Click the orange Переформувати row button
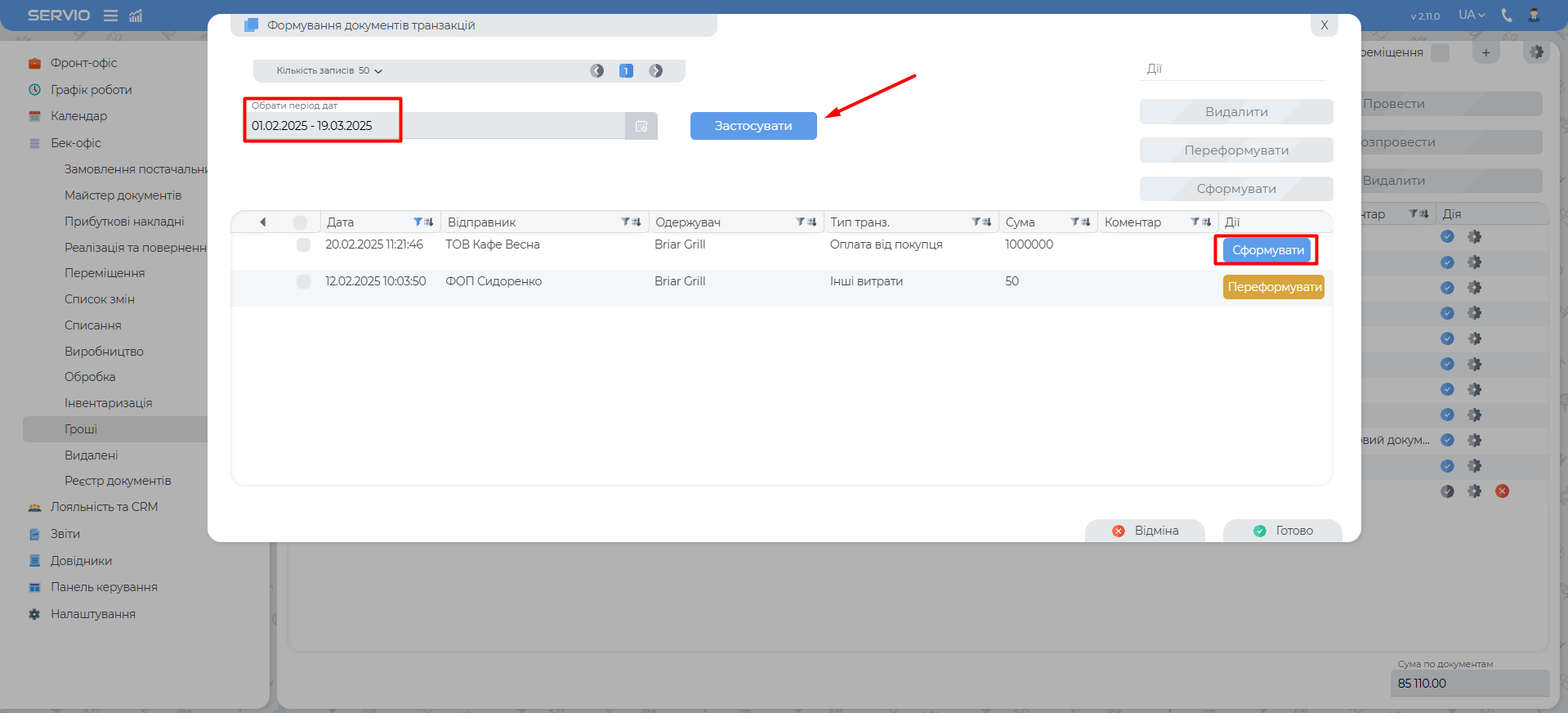1568x713 pixels. coord(1273,287)
